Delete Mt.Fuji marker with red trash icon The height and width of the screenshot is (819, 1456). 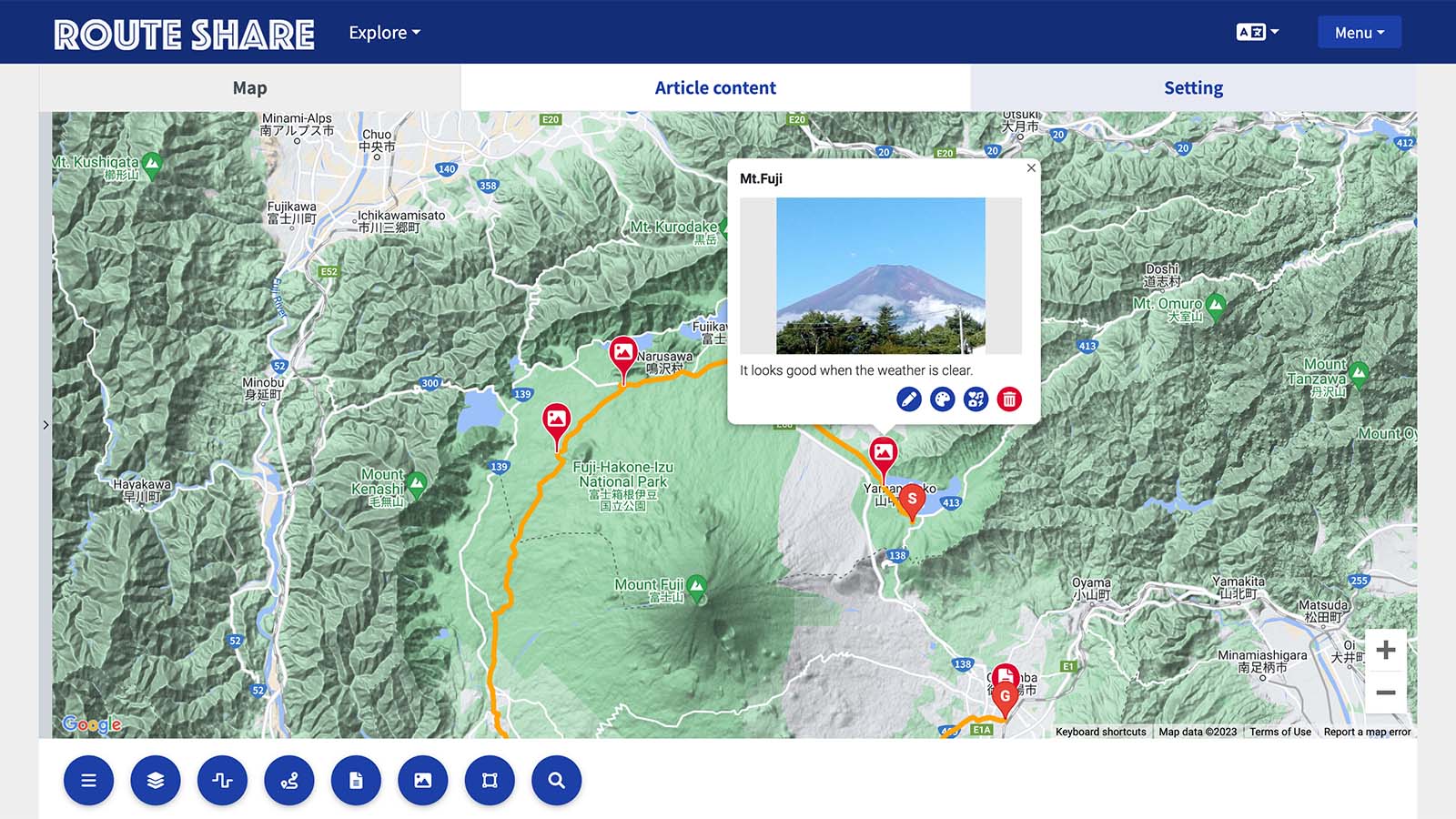click(x=1009, y=399)
